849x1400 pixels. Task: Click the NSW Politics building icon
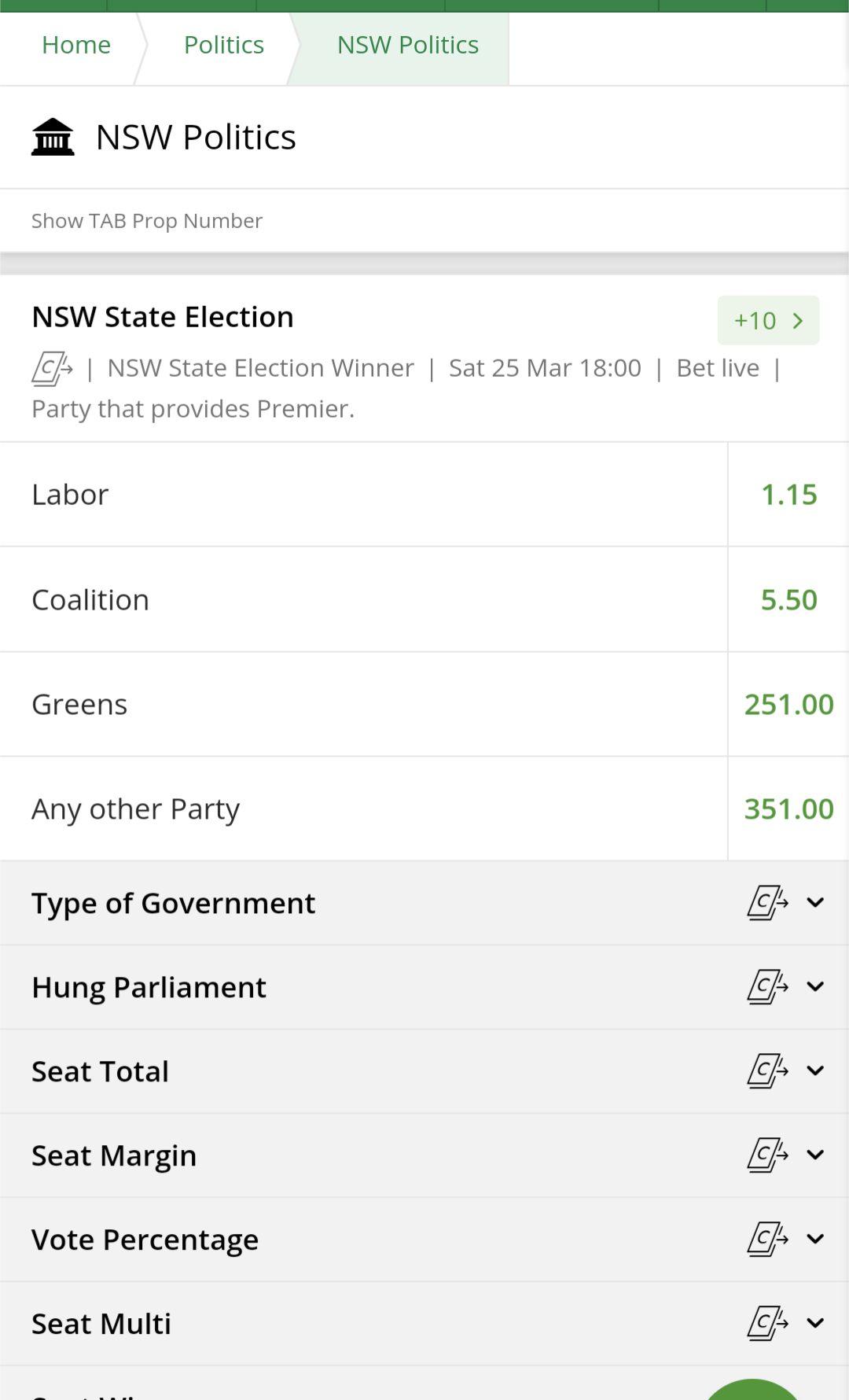tap(53, 138)
